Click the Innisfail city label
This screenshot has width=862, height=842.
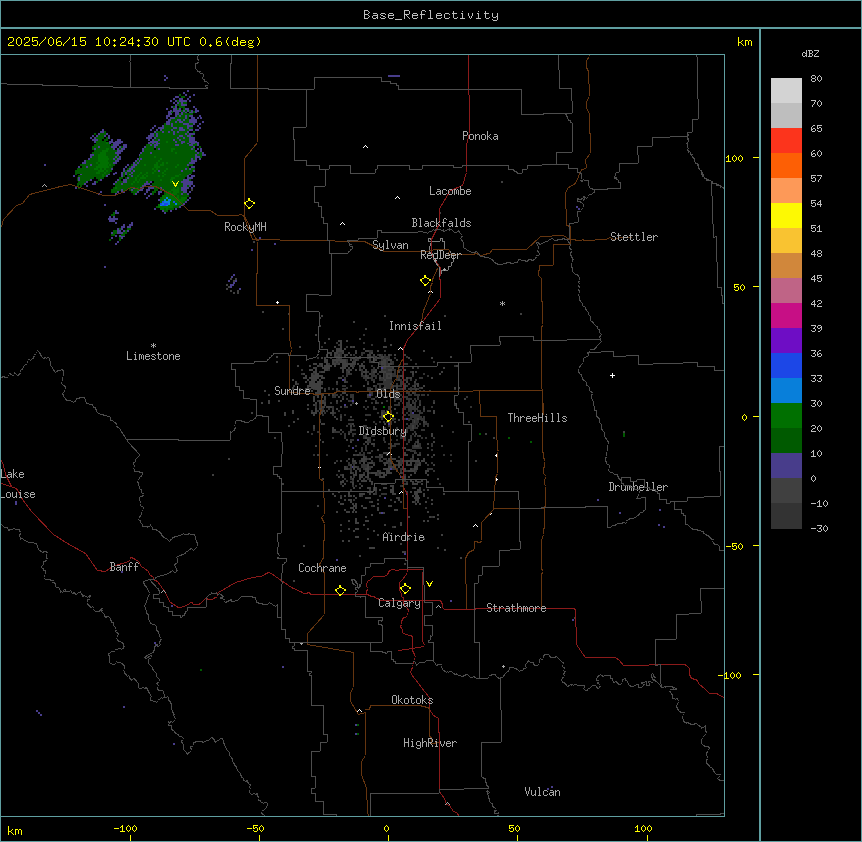pyautogui.click(x=415, y=326)
